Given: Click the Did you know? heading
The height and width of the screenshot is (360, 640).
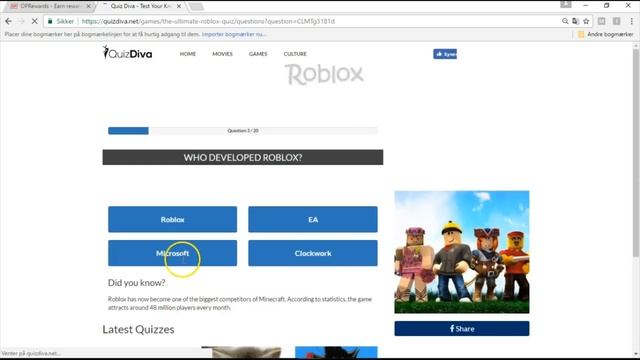Looking at the screenshot, I should point(136,282).
